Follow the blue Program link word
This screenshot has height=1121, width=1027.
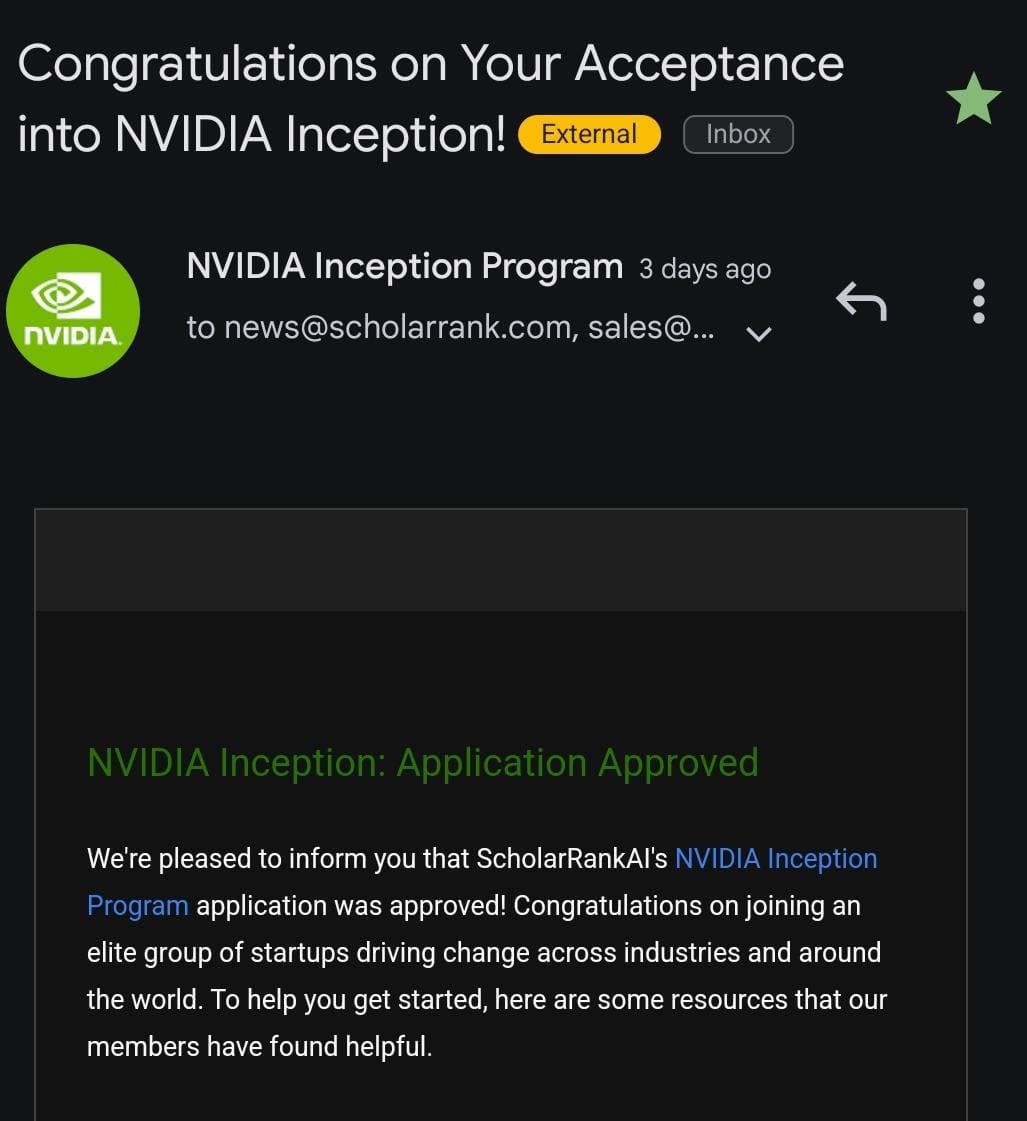click(x=138, y=906)
